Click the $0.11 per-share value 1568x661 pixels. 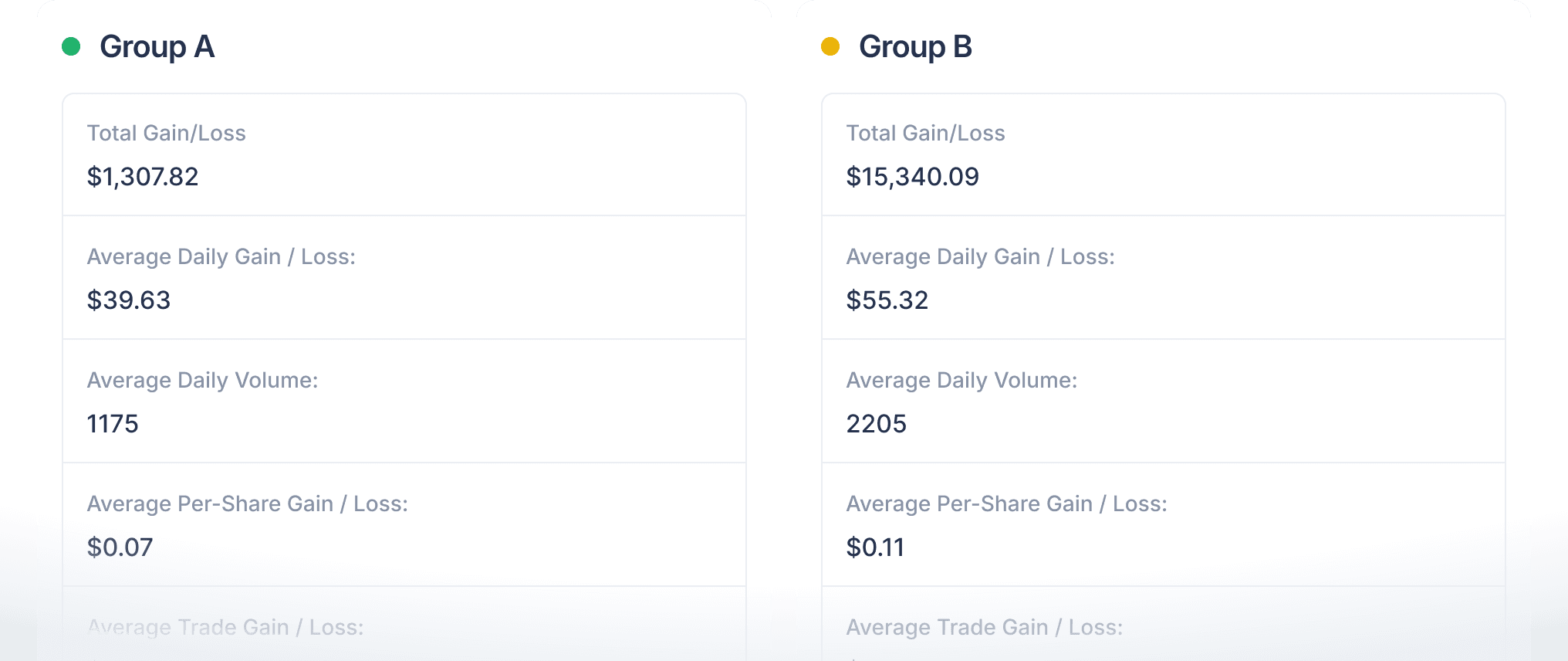[x=875, y=547]
